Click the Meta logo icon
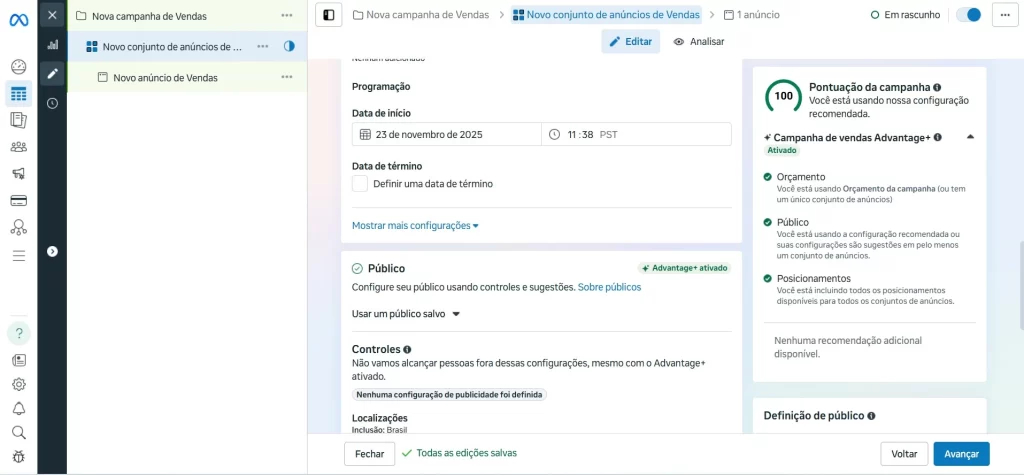This screenshot has height=475, width=1024. [18, 19]
